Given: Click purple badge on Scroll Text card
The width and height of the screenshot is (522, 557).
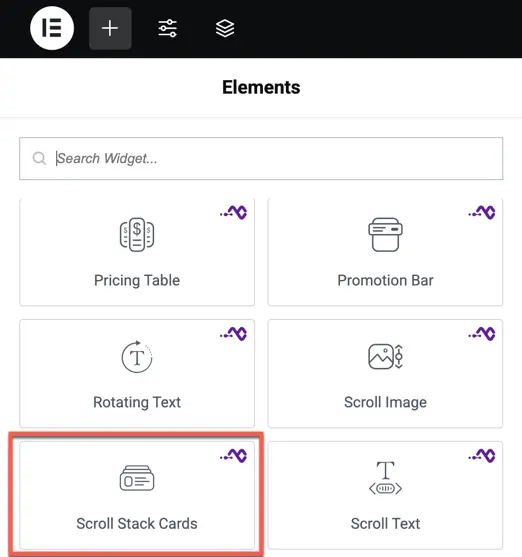Looking at the screenshot, I should point(482,455).
